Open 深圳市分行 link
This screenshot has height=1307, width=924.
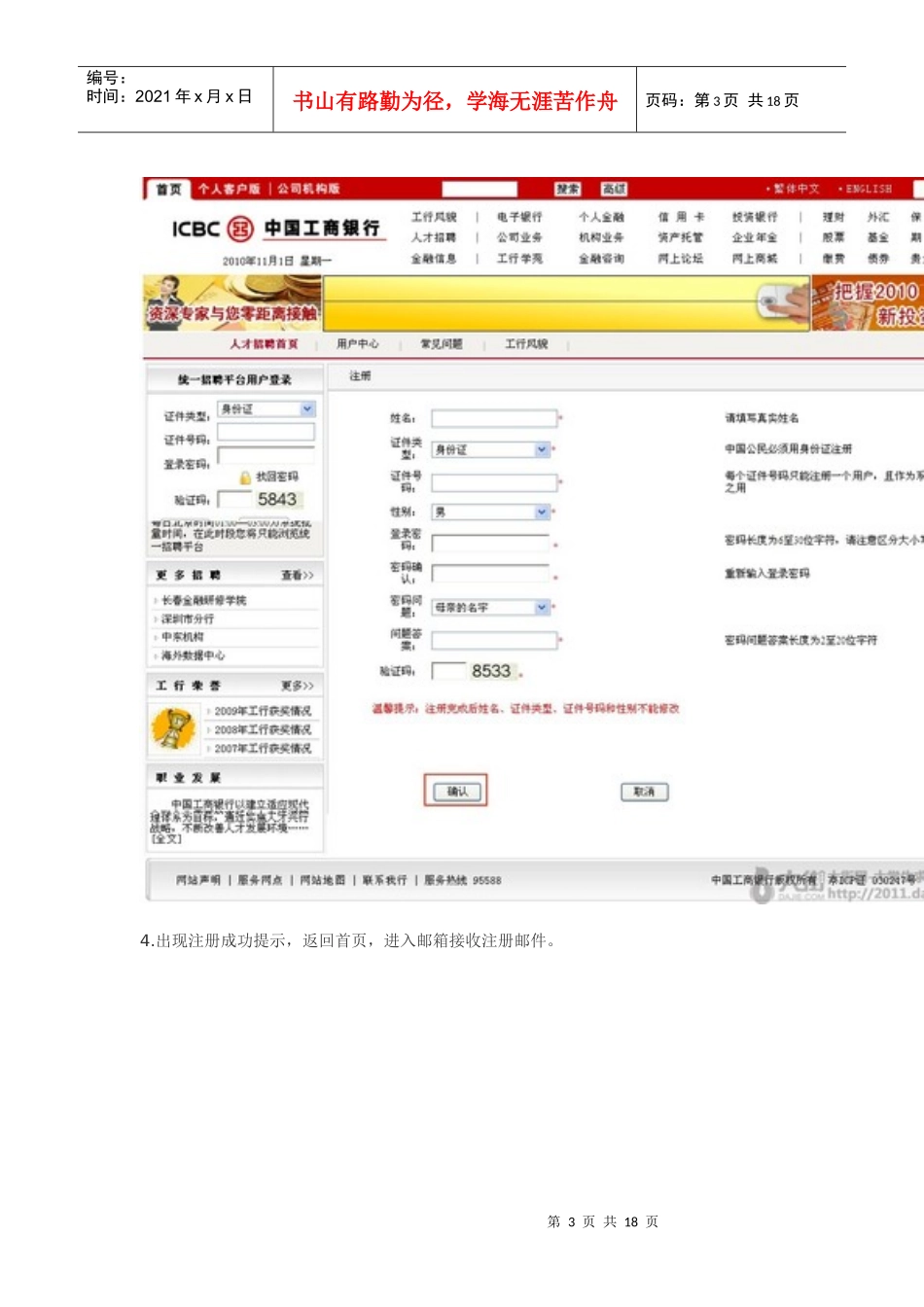(188, 619)
